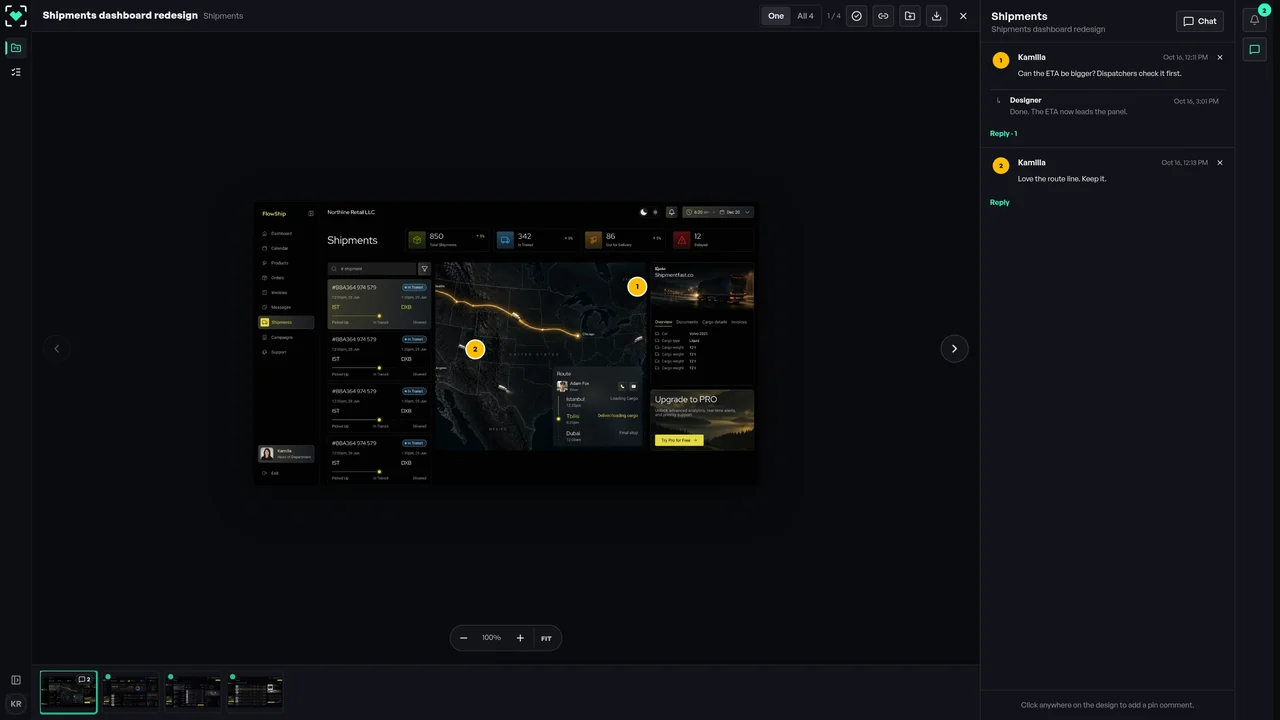Image resolution: width=1280 pixels, height=720 pixels.
Task: Open the Chat button
Action: point(1200,21)
